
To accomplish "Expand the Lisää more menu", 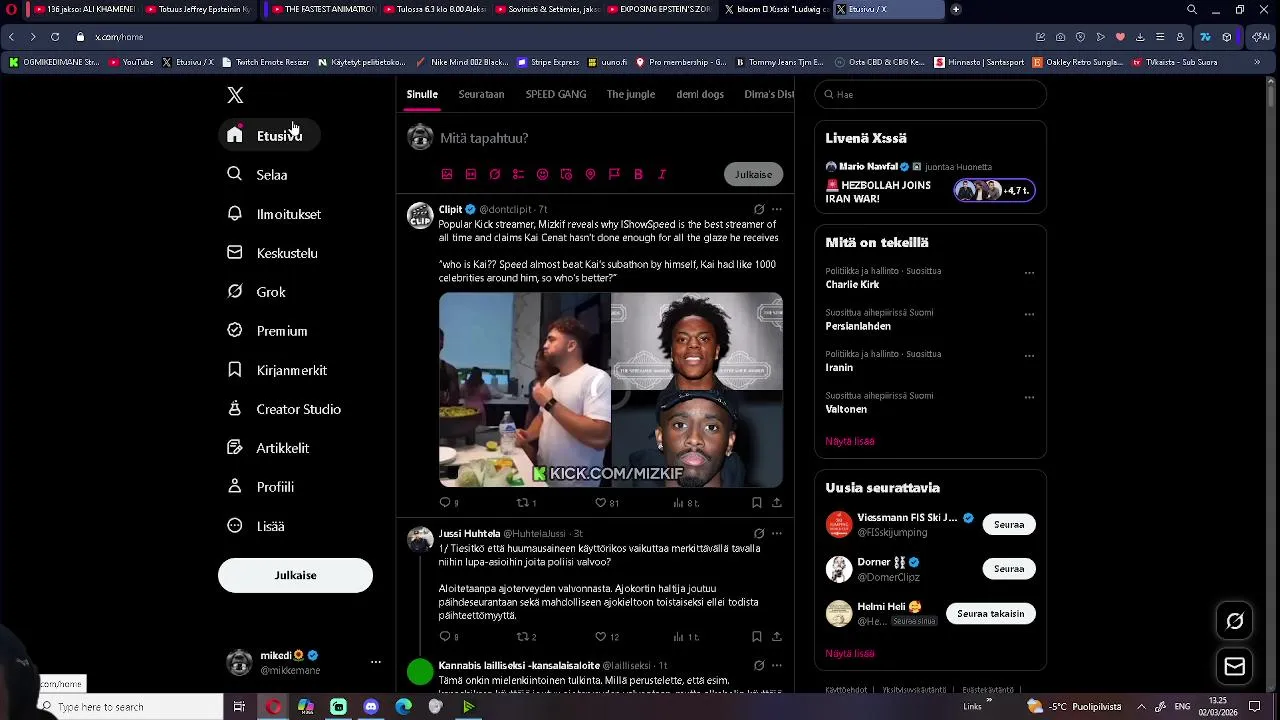I will (256, 526).
